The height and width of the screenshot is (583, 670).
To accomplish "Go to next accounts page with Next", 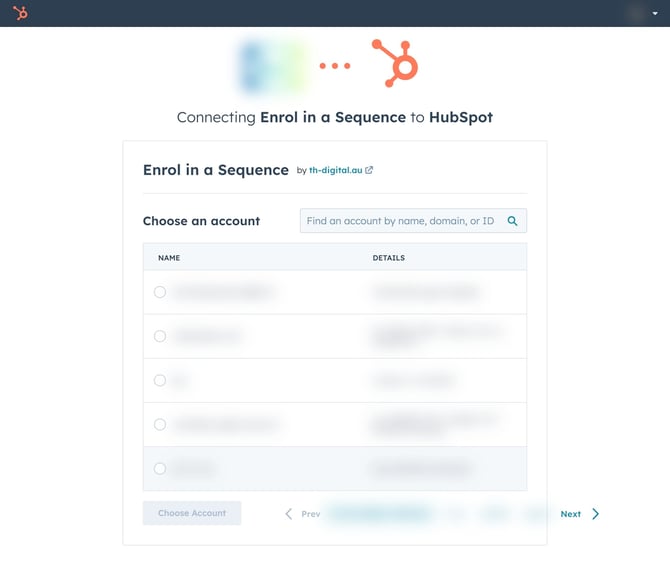I will coord(579,514).
